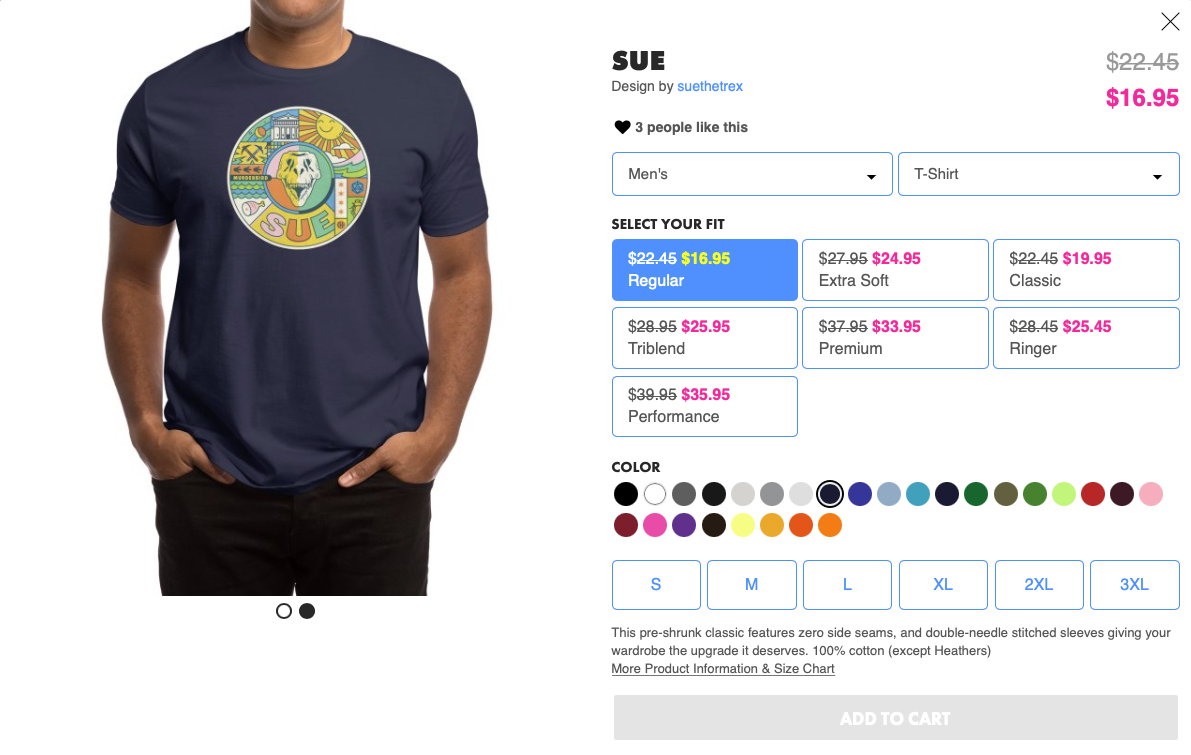Choose the purple color swatch

click(x=684, y=525)
